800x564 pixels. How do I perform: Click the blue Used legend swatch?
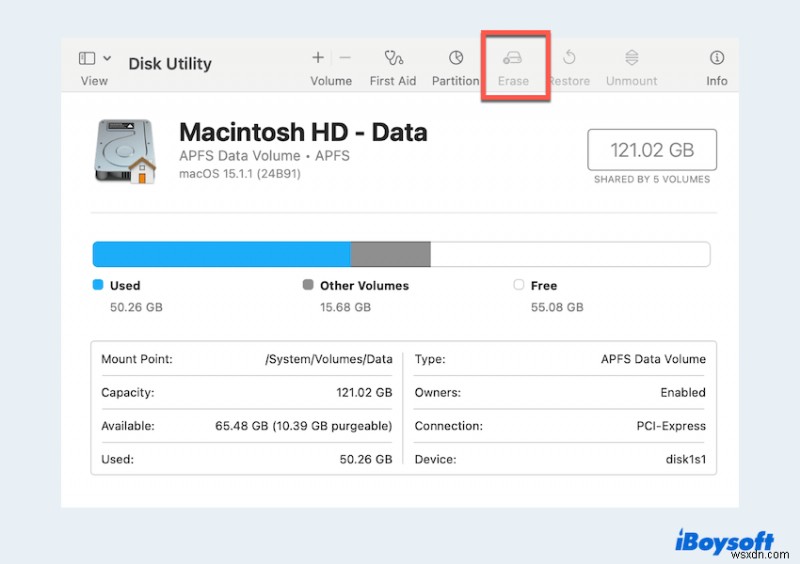pyautogui.click(x=98, y=285)
